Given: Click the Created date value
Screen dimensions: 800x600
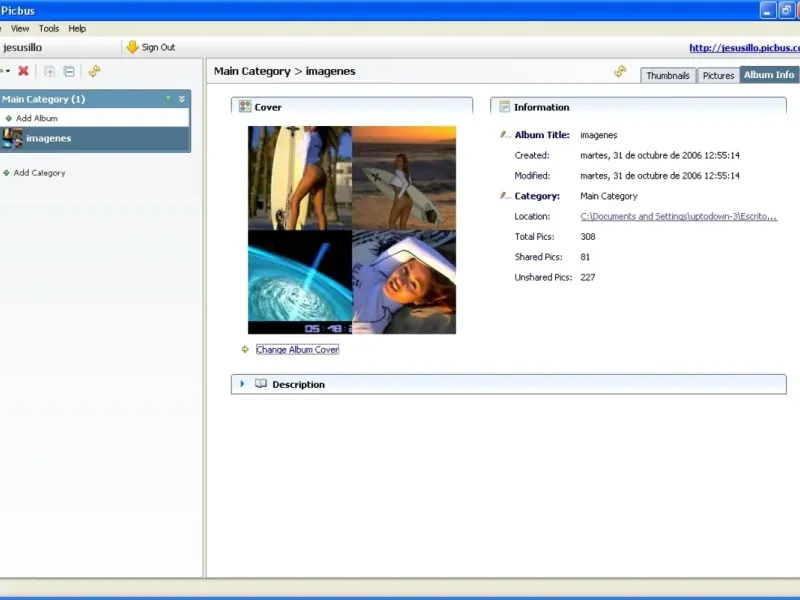Looking at the screenshot, I should 660,155.
